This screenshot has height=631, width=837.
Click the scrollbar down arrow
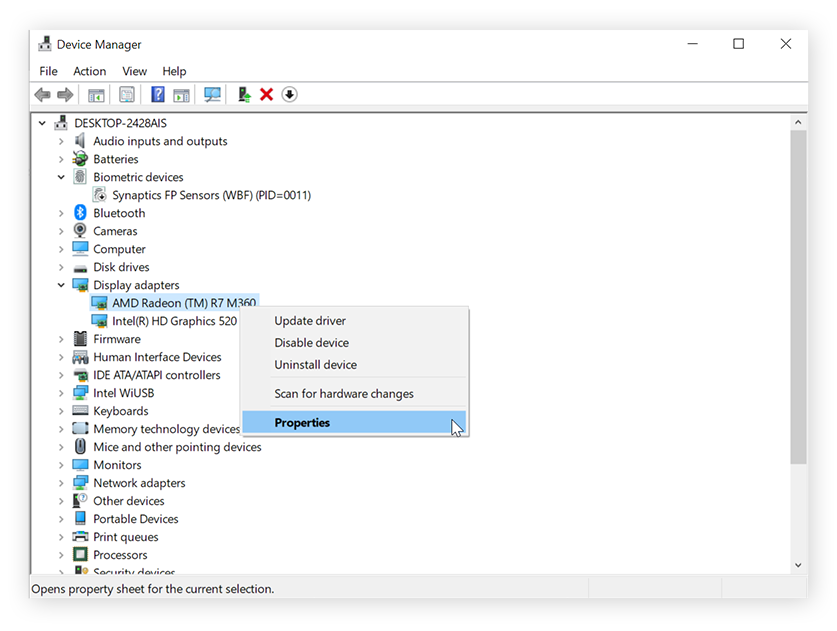(798, 565)
